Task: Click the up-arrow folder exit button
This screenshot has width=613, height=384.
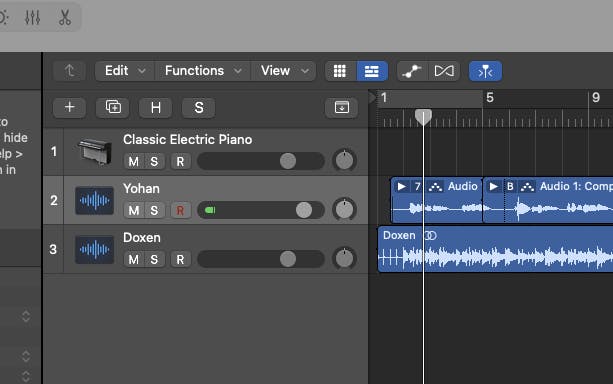Action: click(x=70, y=71)
